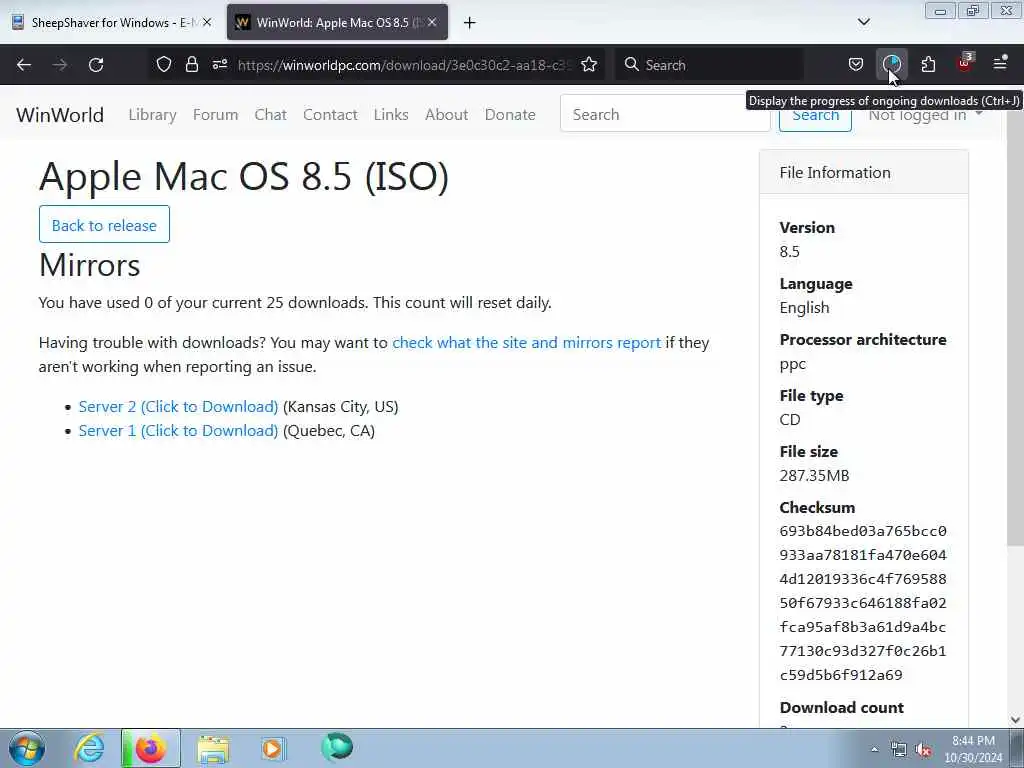
Task: Download from Server 1 Quebec
Action: 178,431
